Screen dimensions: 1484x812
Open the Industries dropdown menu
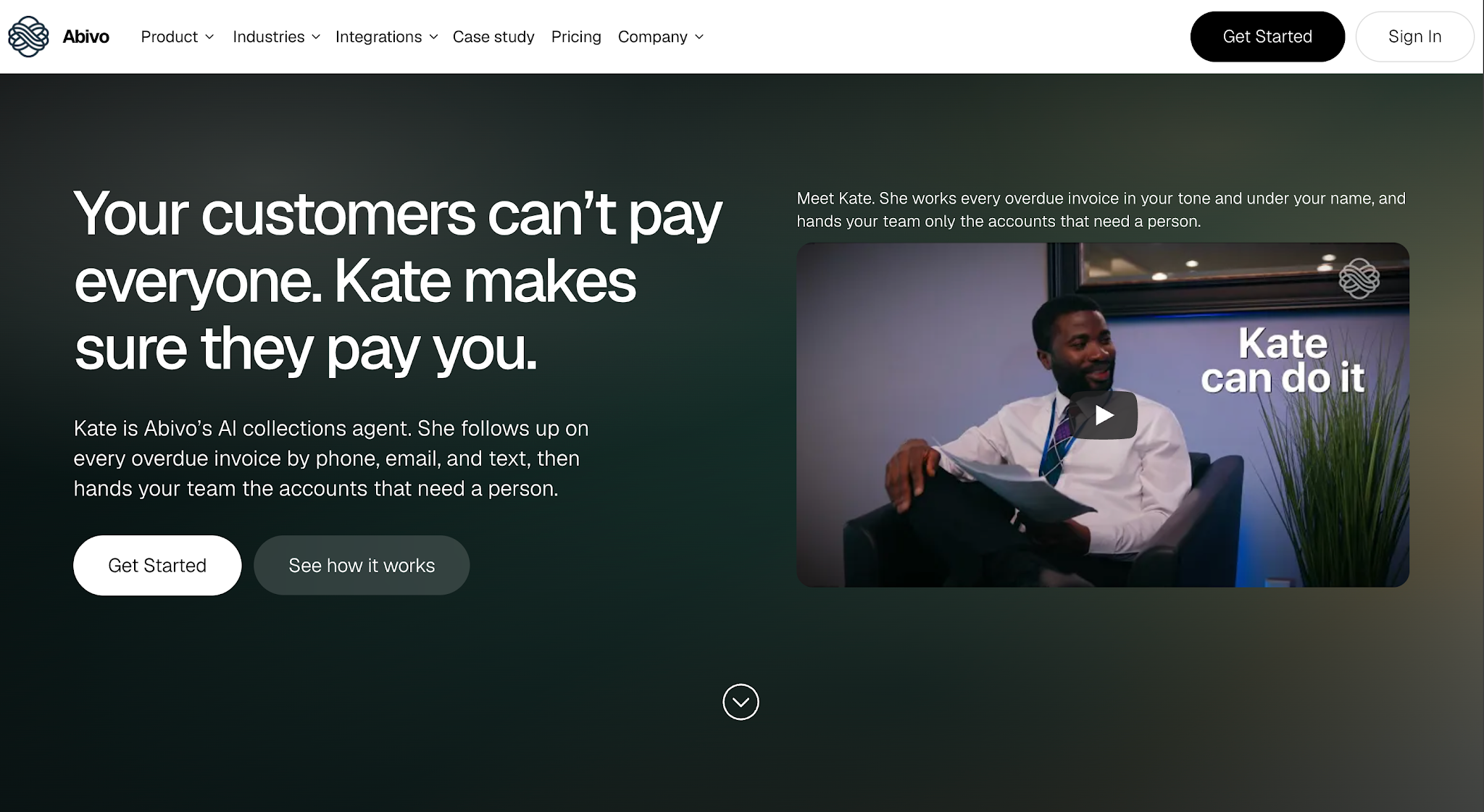point(276,37)
